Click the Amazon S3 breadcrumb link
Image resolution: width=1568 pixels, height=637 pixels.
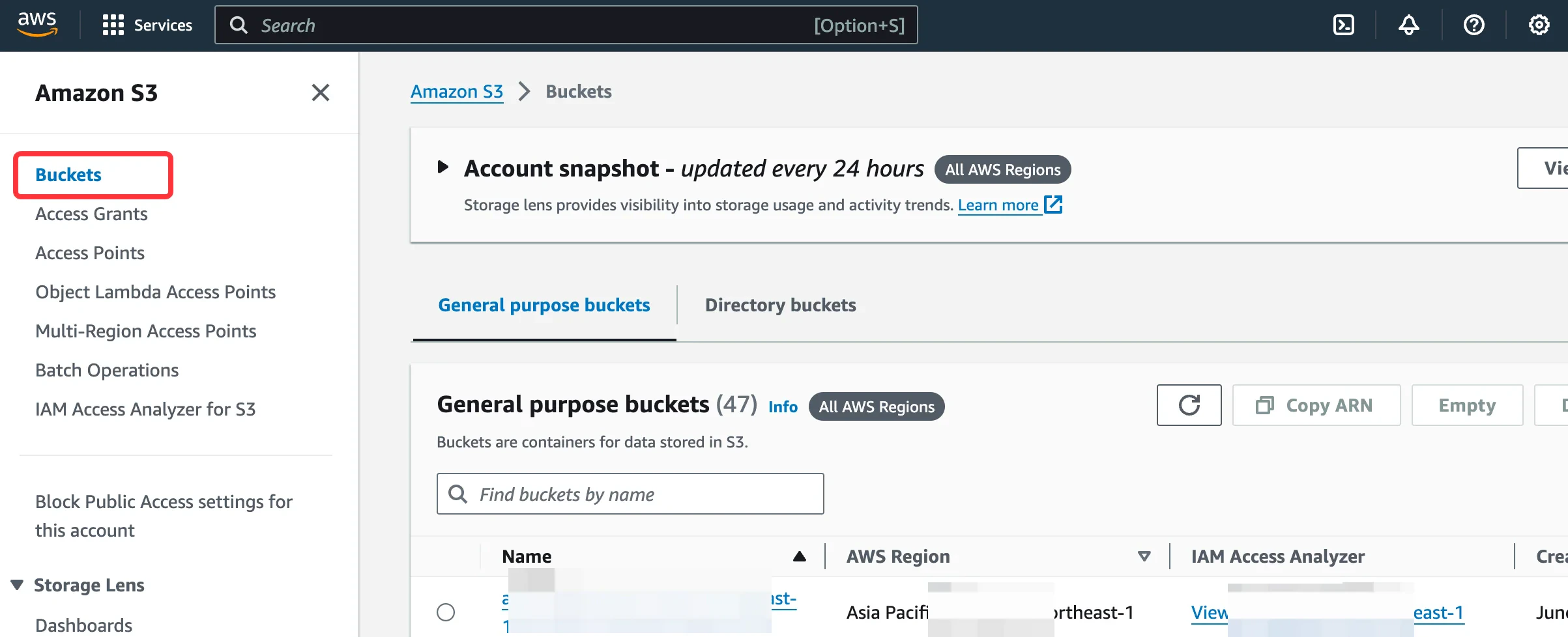(x=457, y=91)
